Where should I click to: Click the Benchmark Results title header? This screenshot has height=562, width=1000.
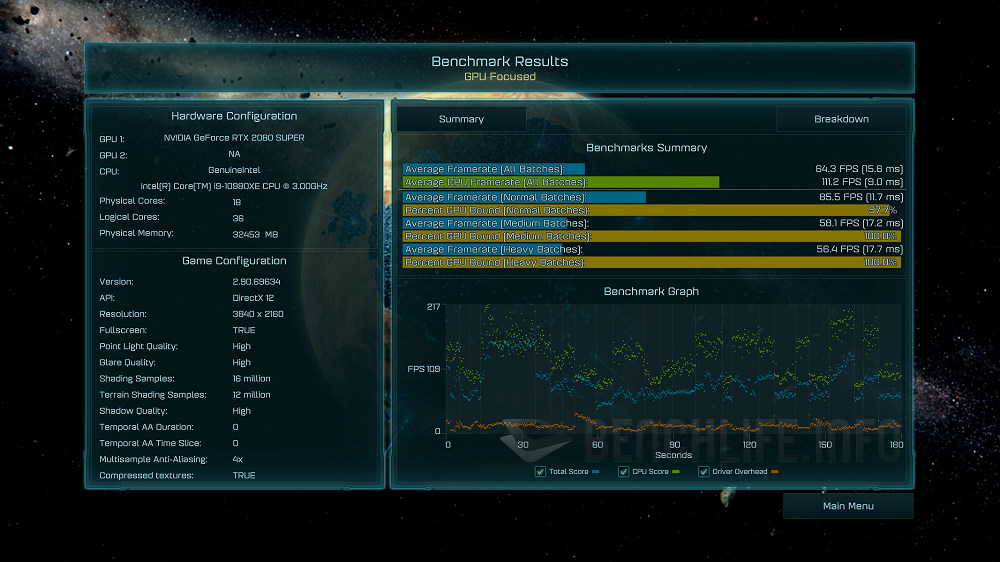click(x=499, y=62)
